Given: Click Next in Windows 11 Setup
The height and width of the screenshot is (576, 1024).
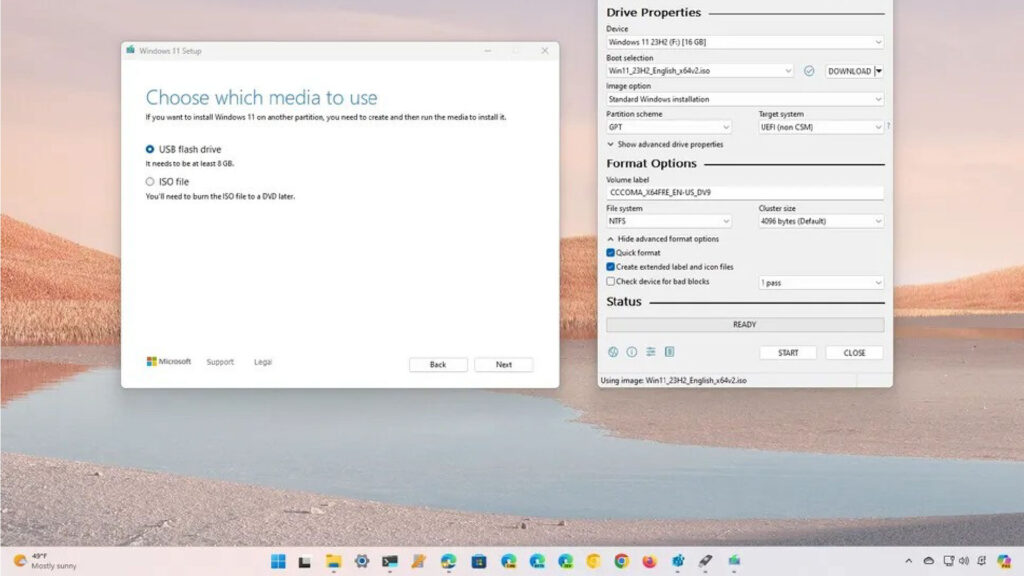Looking at the screenshot, I should (x=503, y=365).
